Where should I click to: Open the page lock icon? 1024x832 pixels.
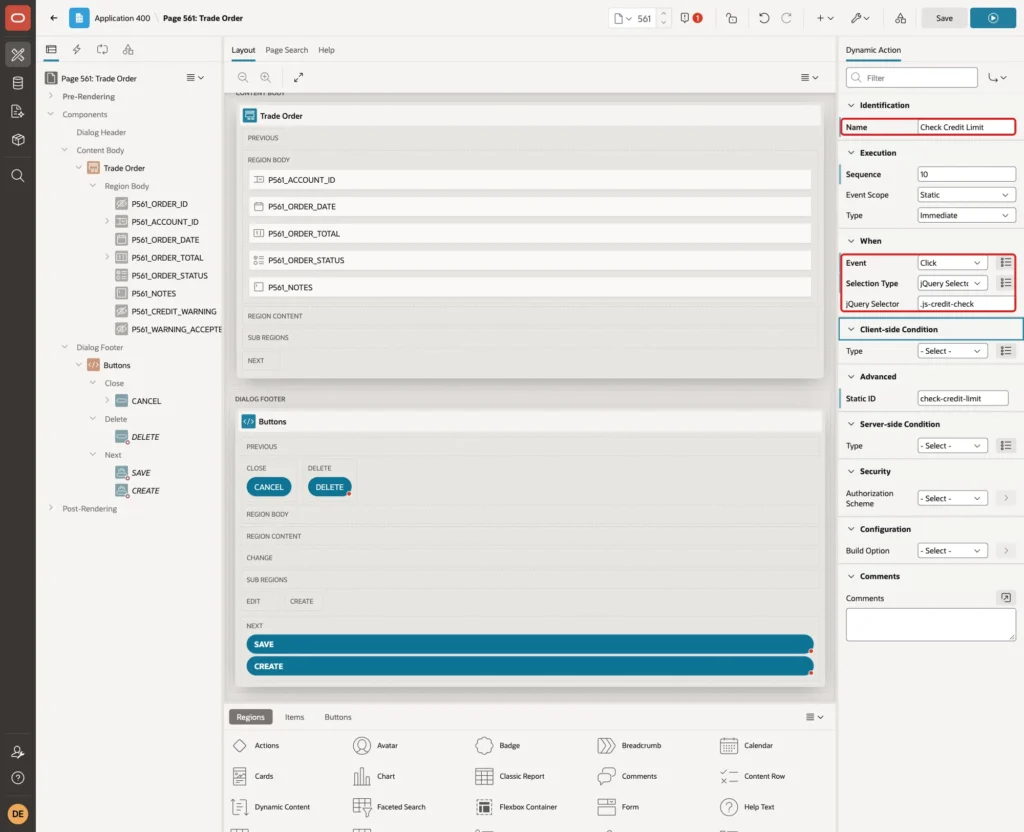[x=731, y=18]
